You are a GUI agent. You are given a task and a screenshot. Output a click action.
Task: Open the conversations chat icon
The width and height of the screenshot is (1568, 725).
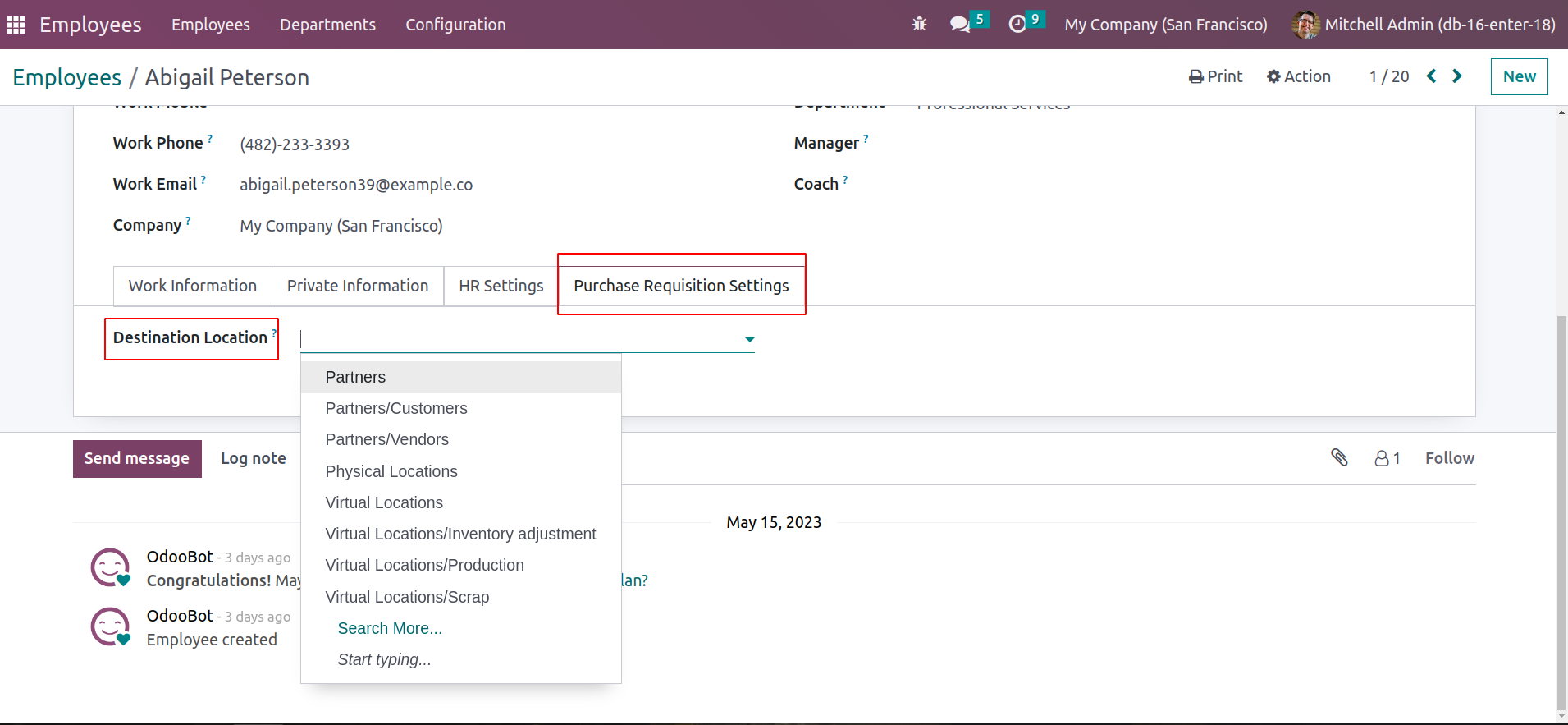click(x=959, y=25)
